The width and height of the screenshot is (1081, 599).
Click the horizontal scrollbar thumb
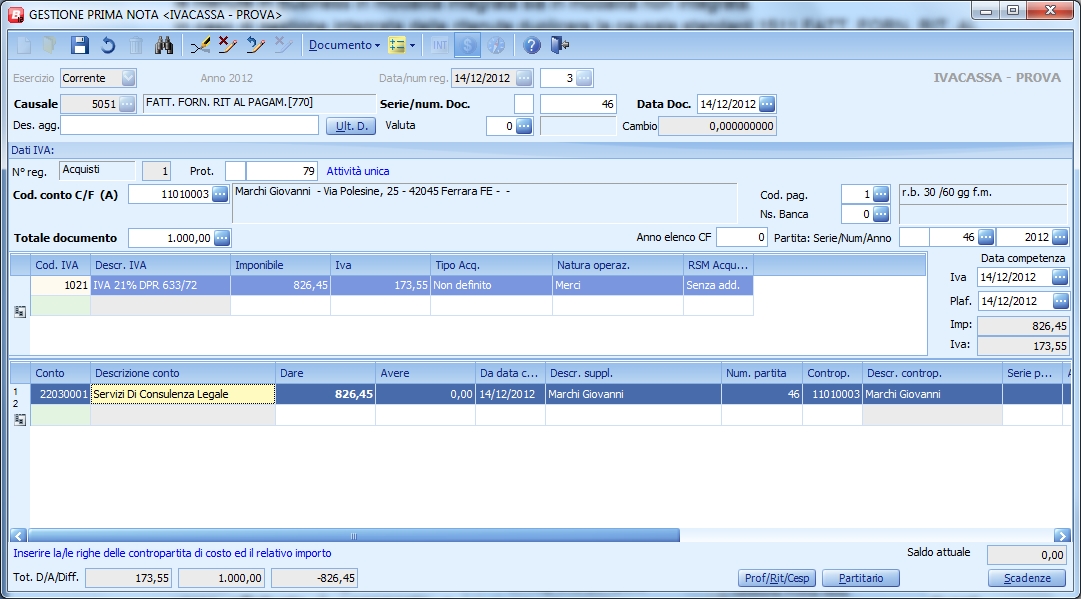pyautogui.click(x=354, y=536)
